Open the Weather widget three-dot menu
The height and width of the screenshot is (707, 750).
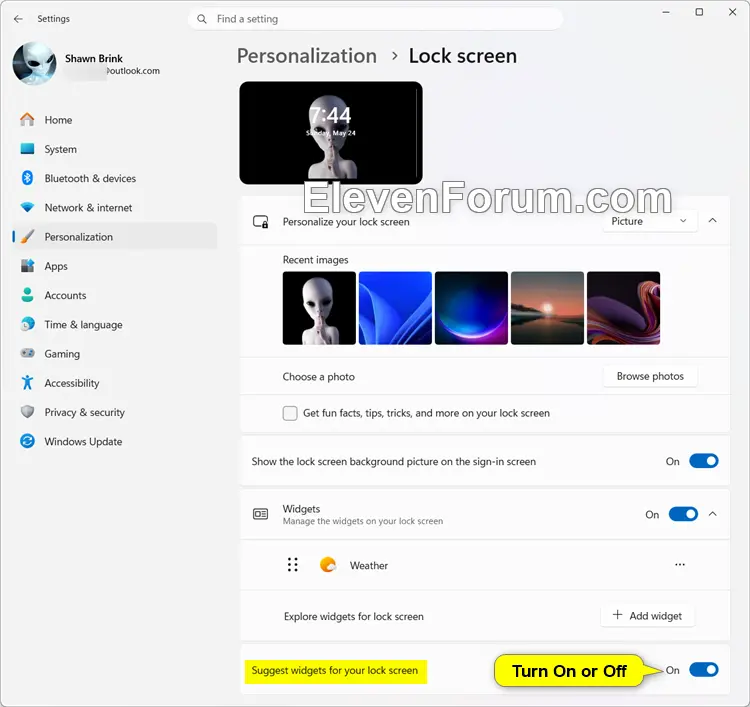coord(680,564)
